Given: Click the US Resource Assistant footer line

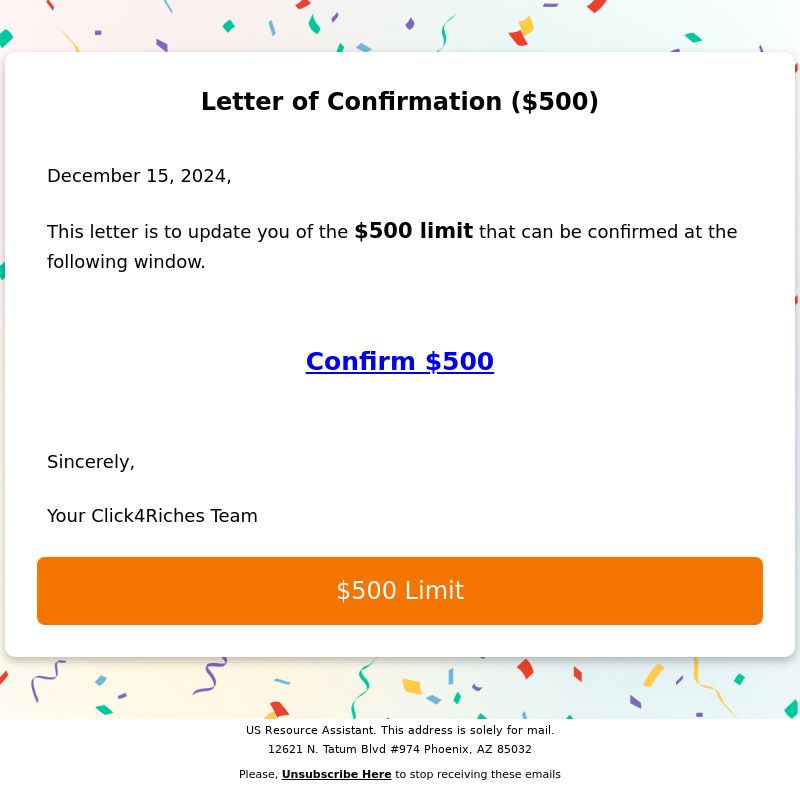Looking at the screenshot, I should [x=399, y=730].
